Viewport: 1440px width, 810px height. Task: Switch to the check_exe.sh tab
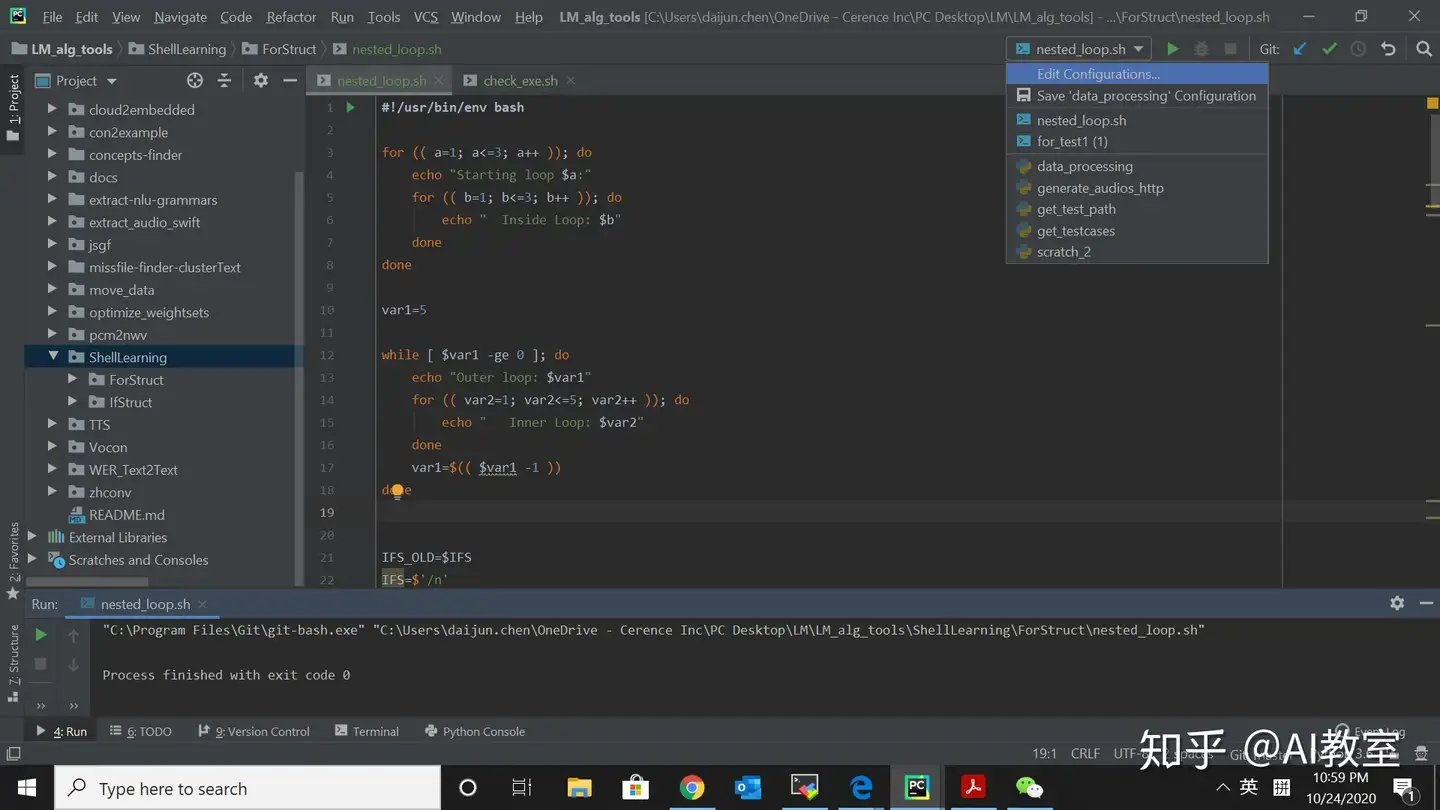[x=520, y=80]
